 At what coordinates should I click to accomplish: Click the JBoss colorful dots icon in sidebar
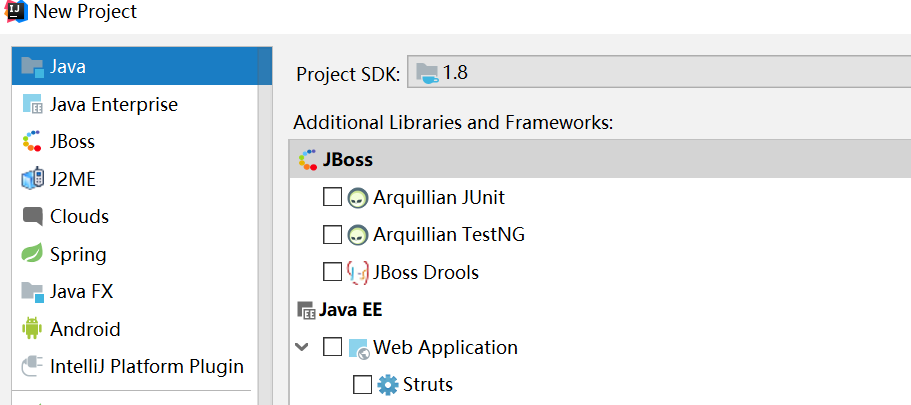pyautogui.click(x=32, y=141)
